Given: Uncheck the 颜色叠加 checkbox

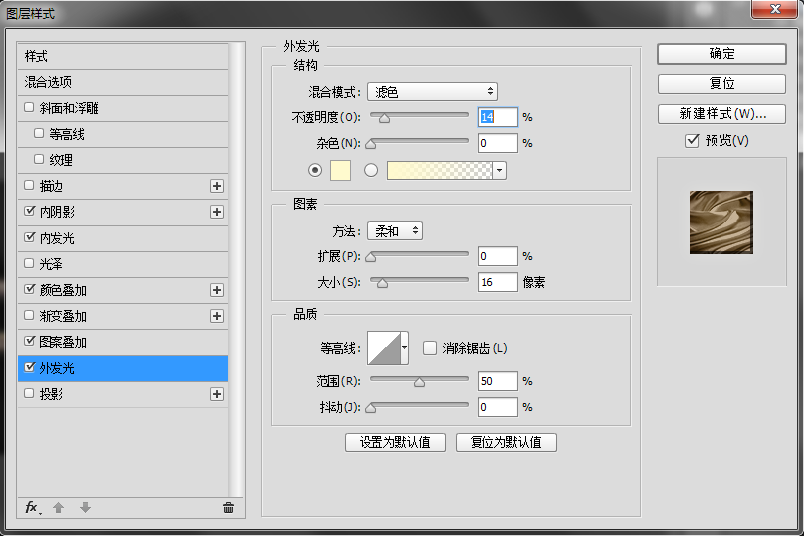Looking at the screenshot, I should pos(29,289).
